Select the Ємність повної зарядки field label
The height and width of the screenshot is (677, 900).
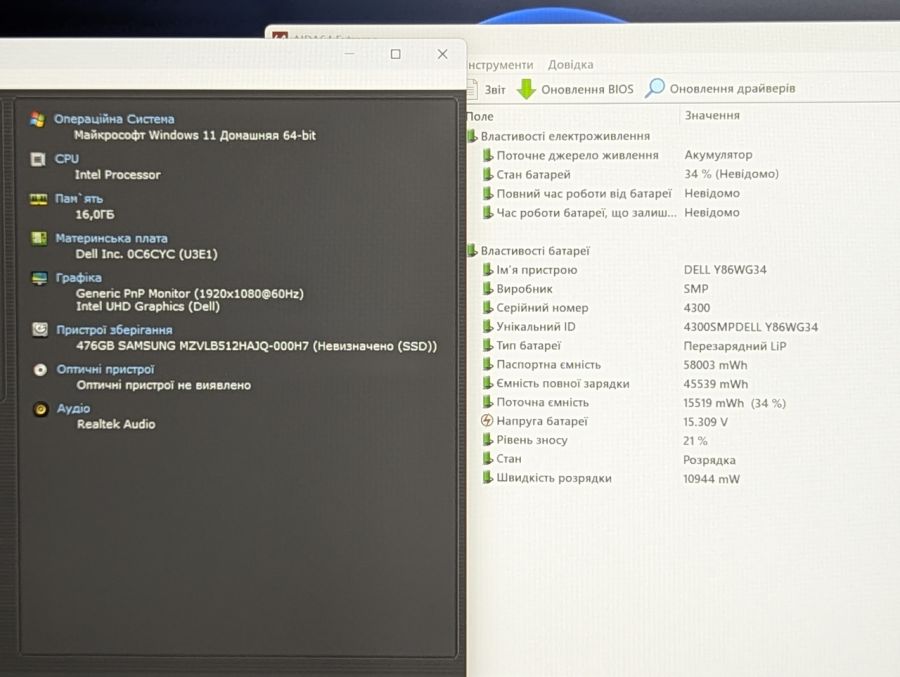562,383
